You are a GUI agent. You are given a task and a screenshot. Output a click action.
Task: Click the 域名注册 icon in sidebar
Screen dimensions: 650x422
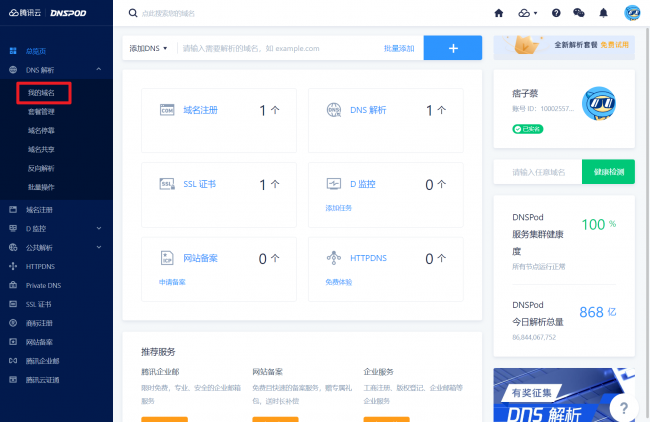click(x=13, y=209)
